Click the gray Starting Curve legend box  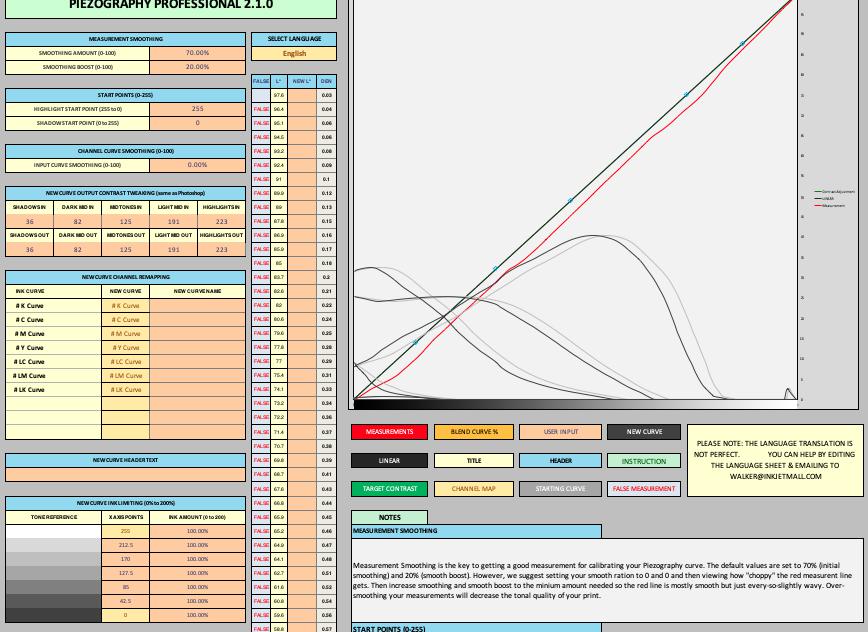point(559,489)
